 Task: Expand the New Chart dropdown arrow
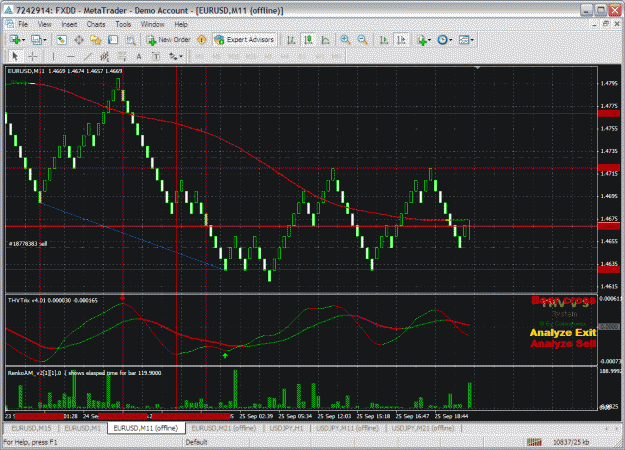tap(23, 40)
